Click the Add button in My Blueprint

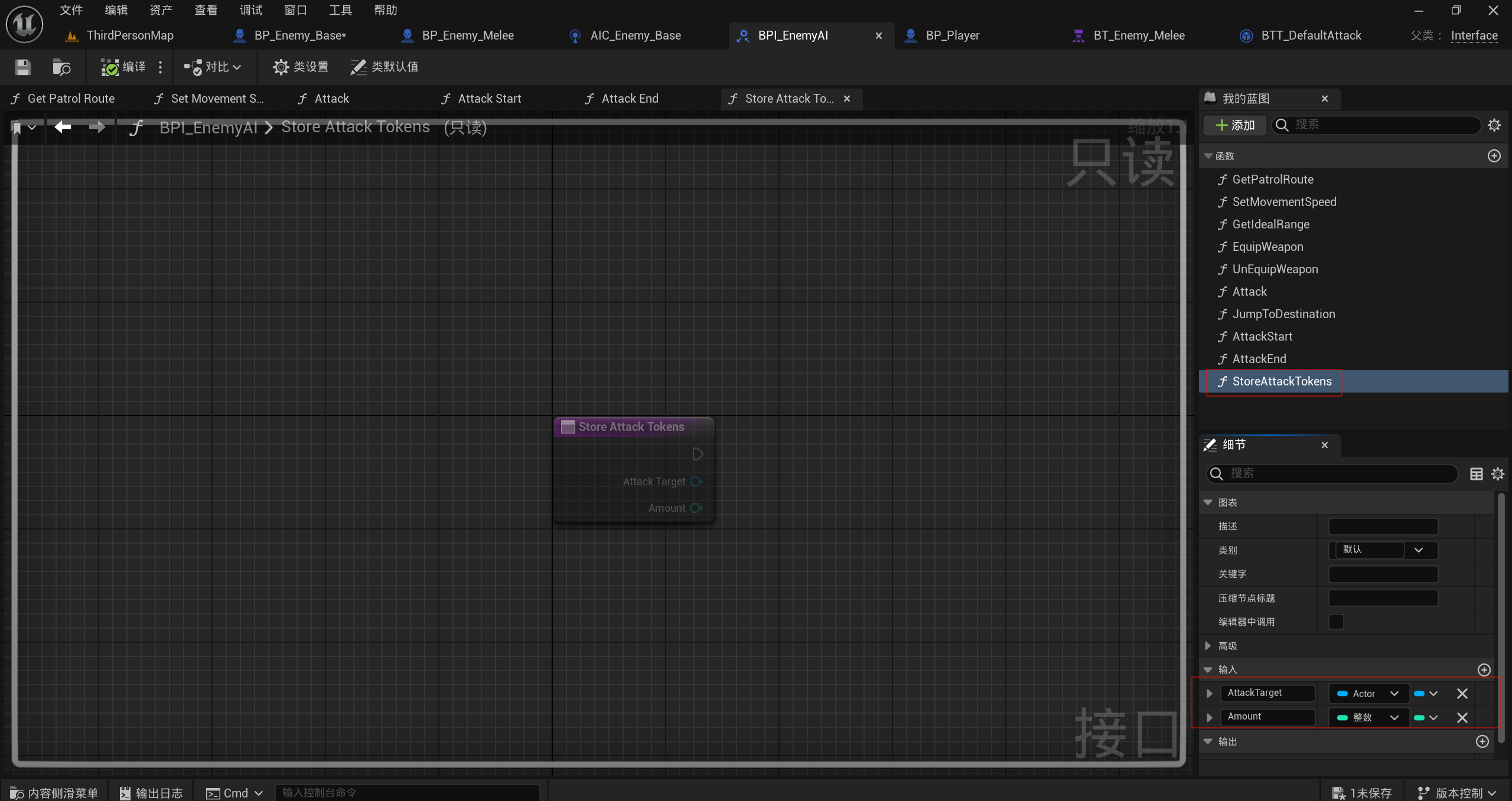[1234, 125]
